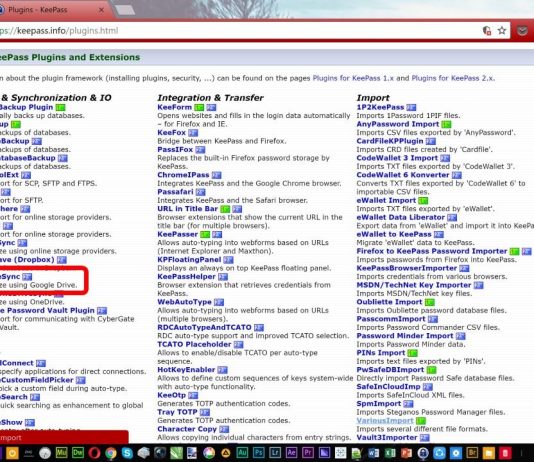Open the KeePassHelper plugin link

[186, 277]
